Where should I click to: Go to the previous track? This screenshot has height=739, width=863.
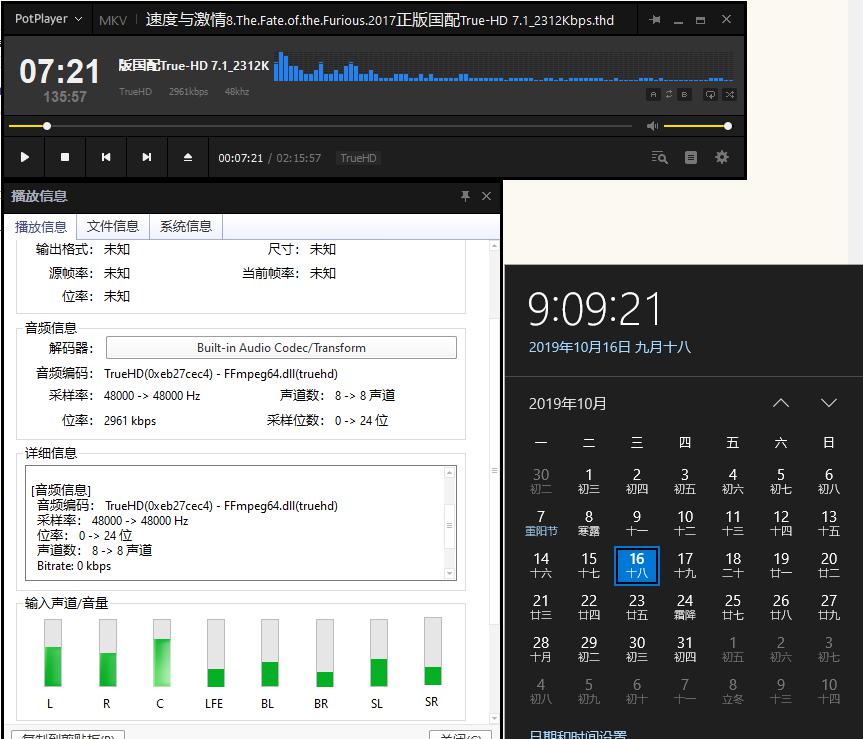[x=106, y=157]
